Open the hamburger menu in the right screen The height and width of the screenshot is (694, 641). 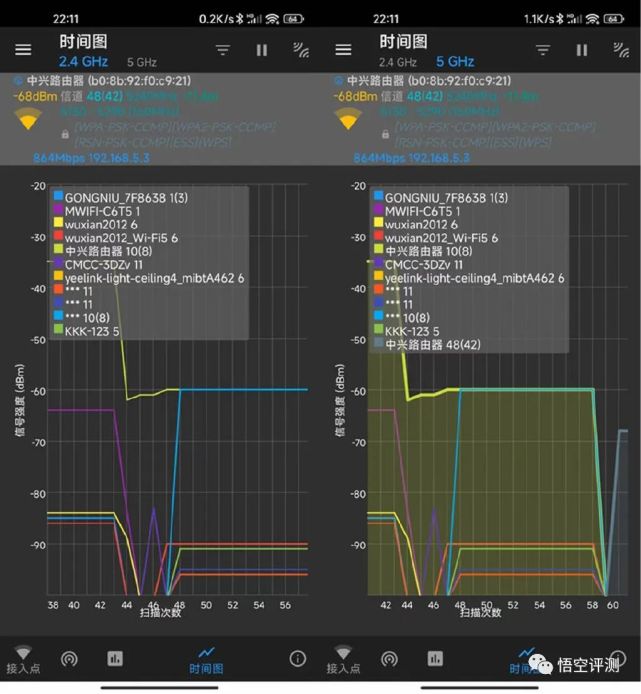[343, 50]
